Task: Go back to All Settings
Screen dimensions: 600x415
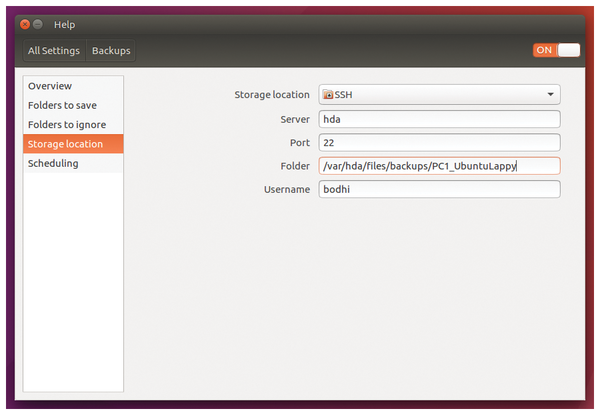Action: pyautogui.click(x=54, y=50)
